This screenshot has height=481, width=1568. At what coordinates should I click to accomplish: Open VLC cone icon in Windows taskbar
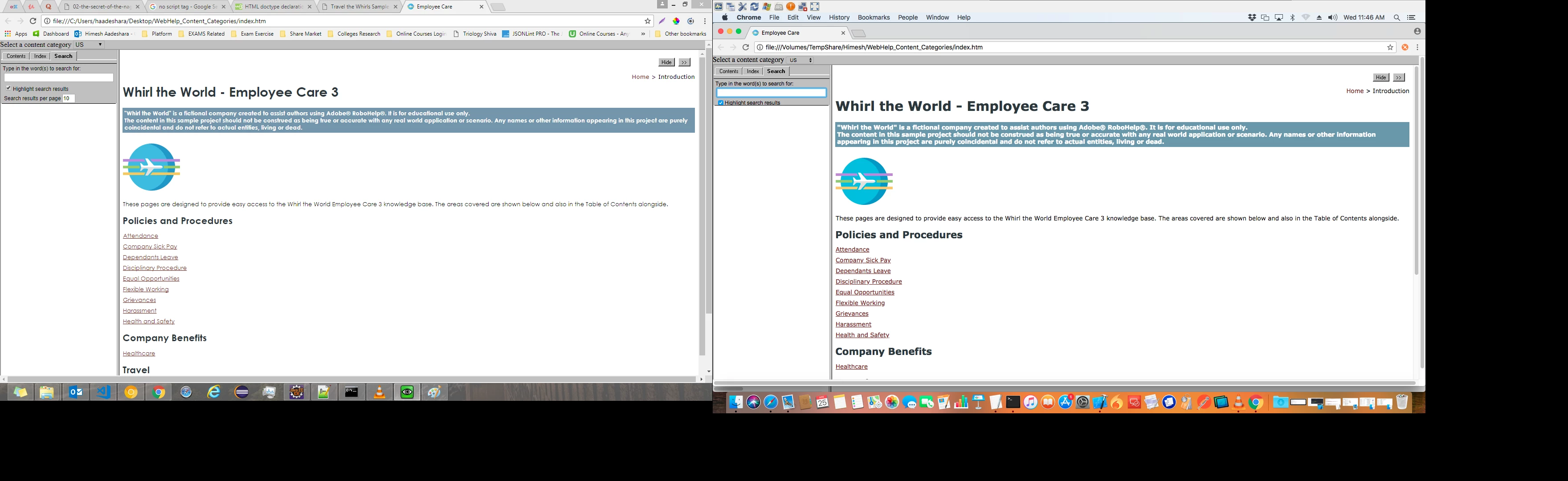(379, 393)
